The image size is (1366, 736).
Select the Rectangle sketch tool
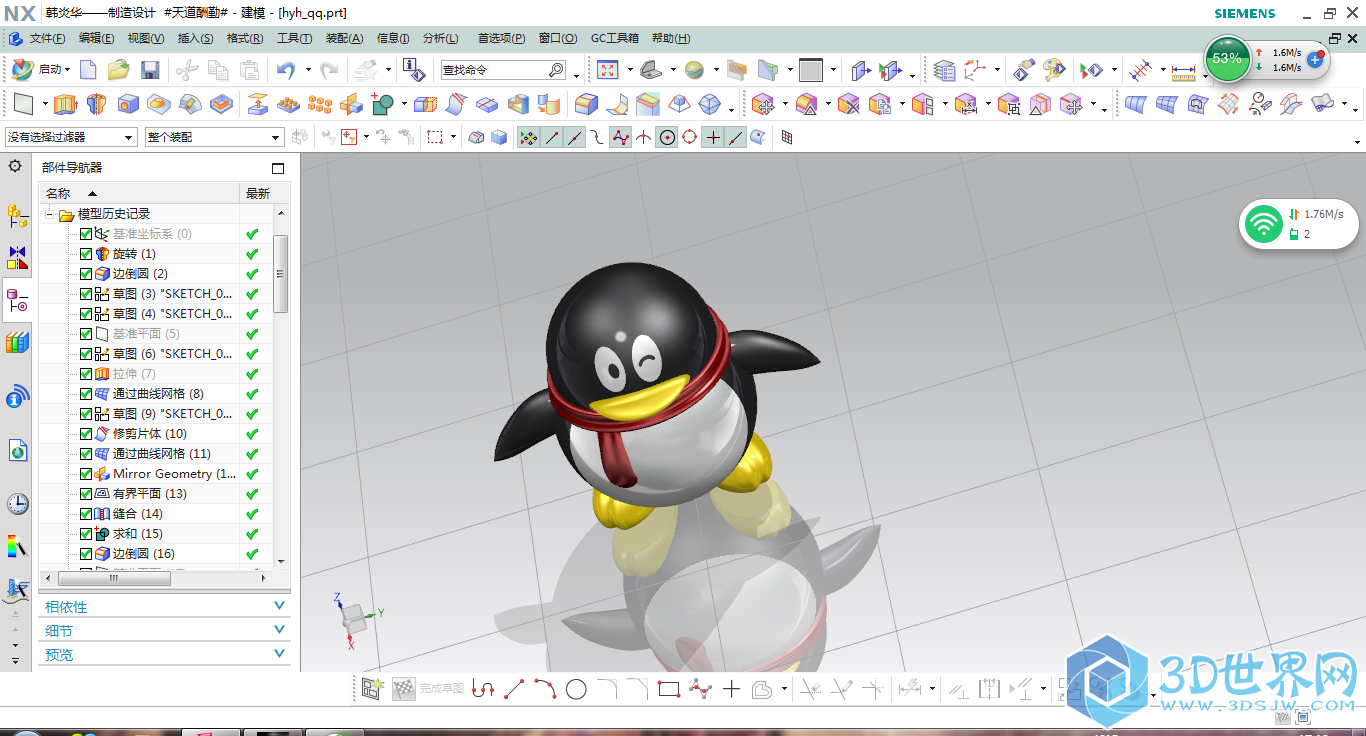[x=669, y=688]
